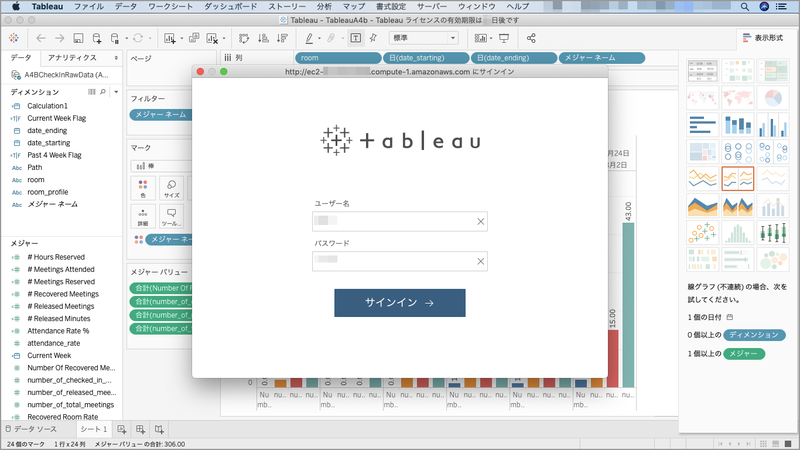Clear the username field with X
Screen dimensions: 800x450
pyautogui.click(x=480, y=221)
